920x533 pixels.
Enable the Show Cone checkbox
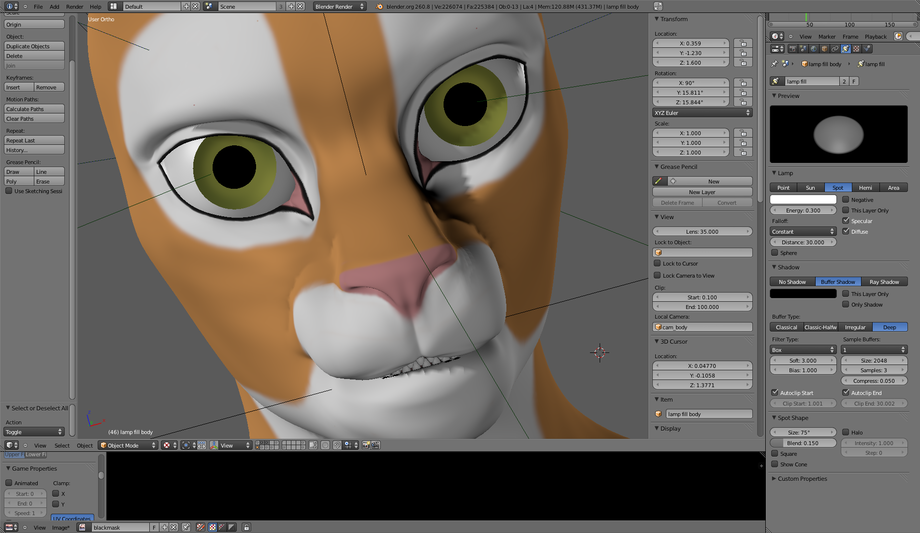click(x=774, y=464)
